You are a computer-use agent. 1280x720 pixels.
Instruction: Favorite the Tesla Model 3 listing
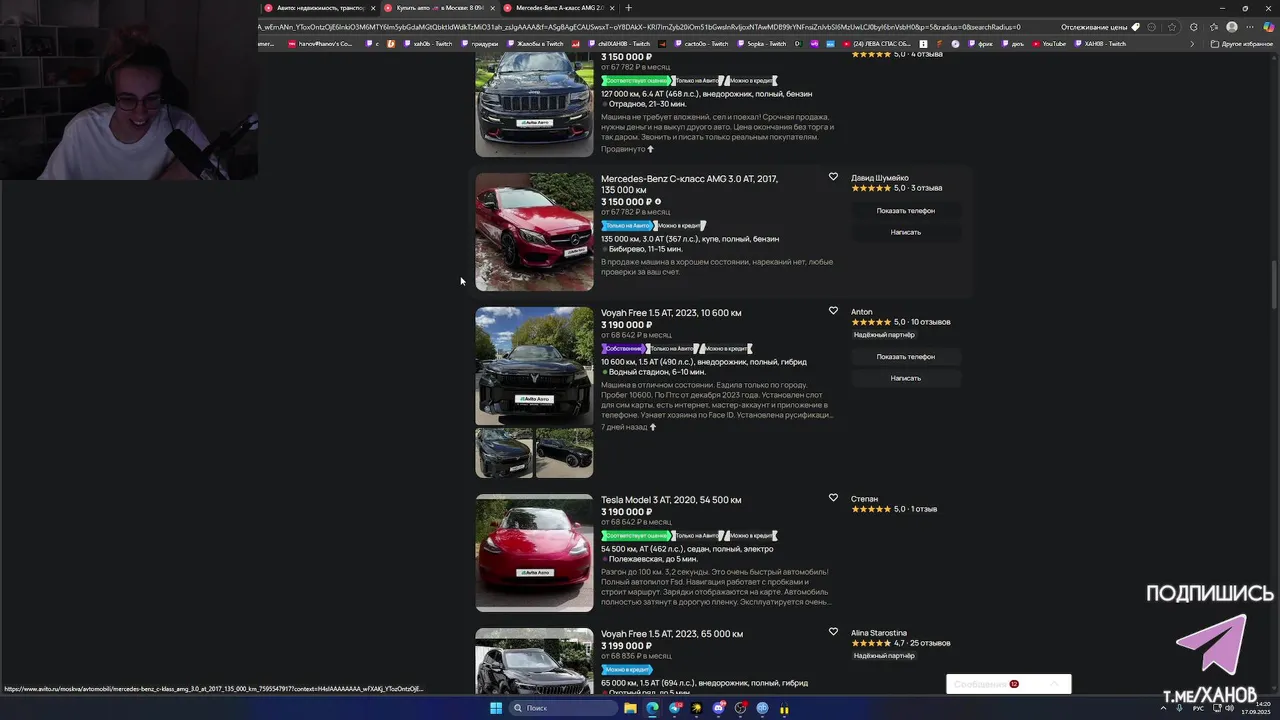pos(833,498)
